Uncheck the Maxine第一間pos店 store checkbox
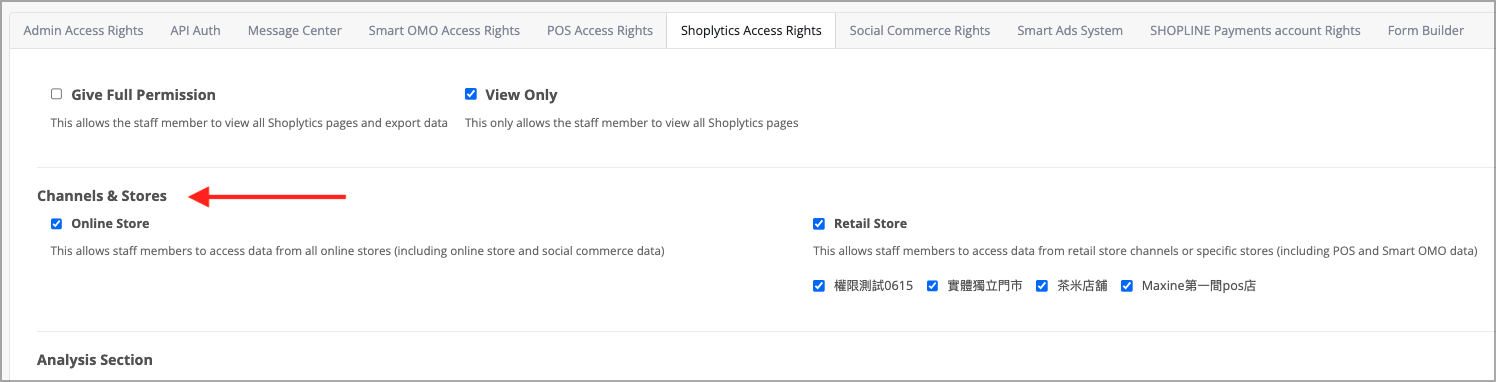This screenshot has height=382, width=1496. click(x=1127, y=285)
